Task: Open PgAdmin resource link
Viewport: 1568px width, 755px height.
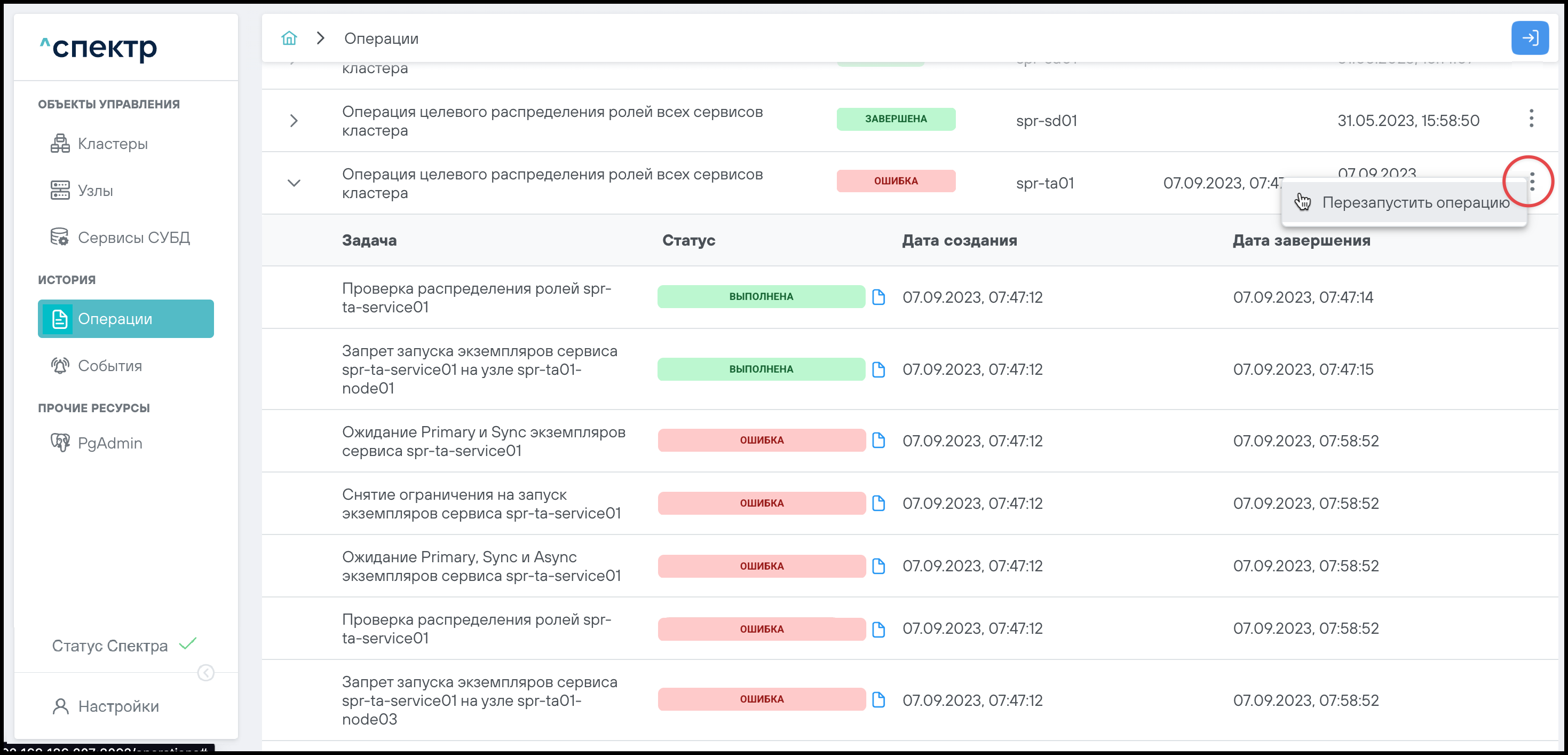Action: coord(109,443)
